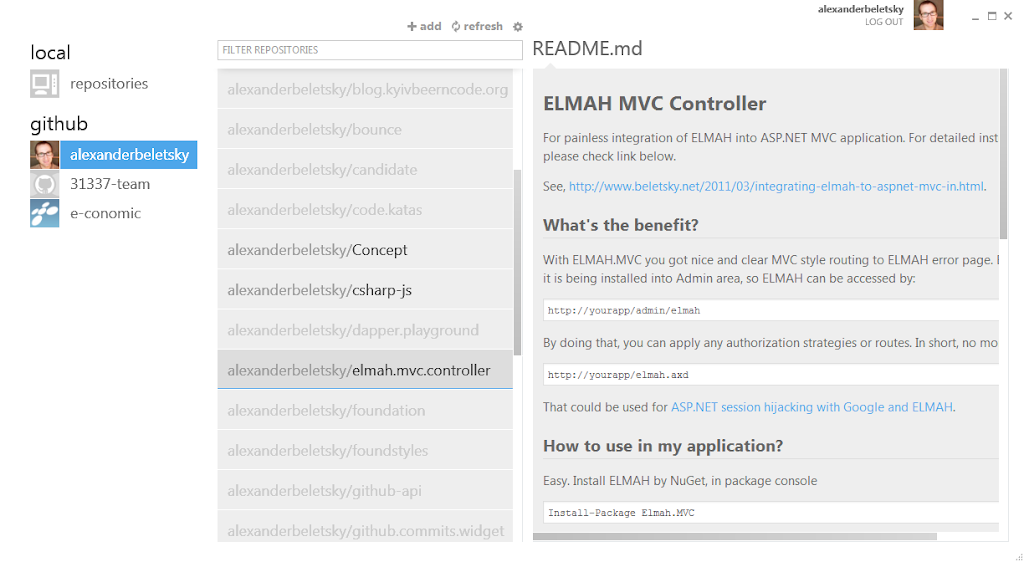
Task: Click alexanderbeletsky avatar in github sidebar
Action: pyautogui.click(x=44, y=155)
